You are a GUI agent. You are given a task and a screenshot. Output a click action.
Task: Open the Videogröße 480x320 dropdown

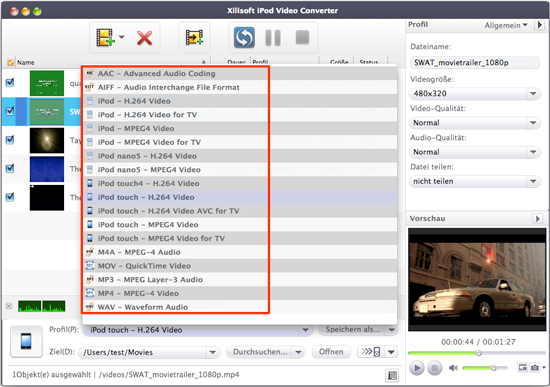tap(475, 94)
